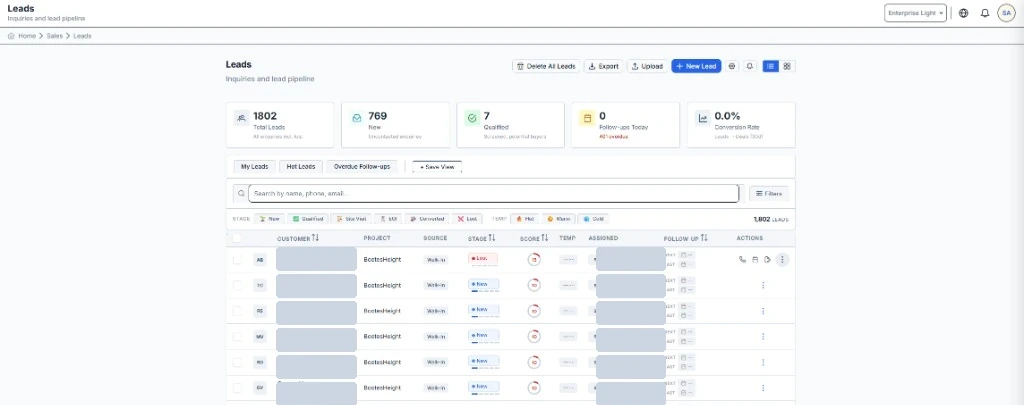Schedule follow-up calendar icon in AB row
This screenshot has width=1024, height=405.
click(755, 259)
